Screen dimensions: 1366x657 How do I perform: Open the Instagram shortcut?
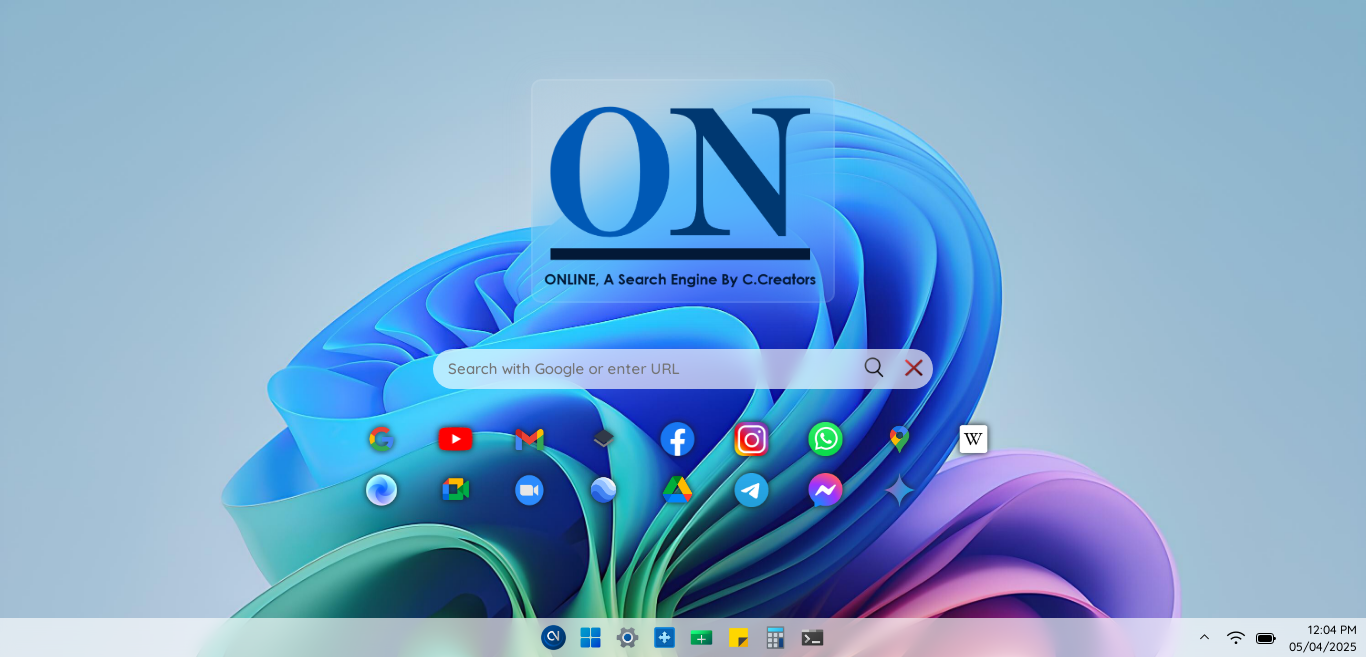(x=751, y=439)
